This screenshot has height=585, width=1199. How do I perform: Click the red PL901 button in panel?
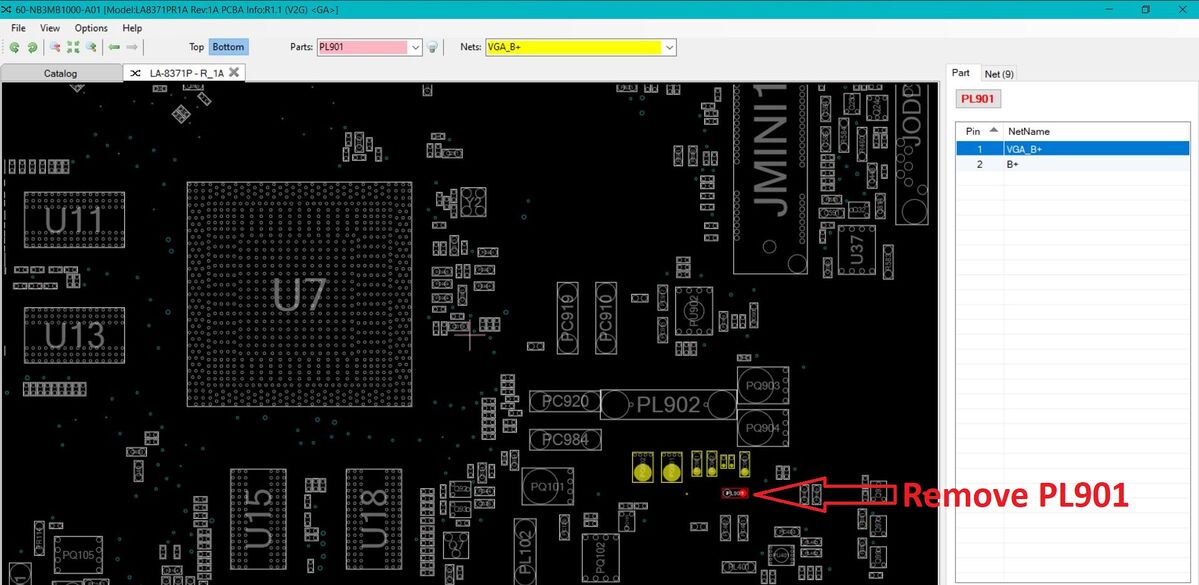978,99
